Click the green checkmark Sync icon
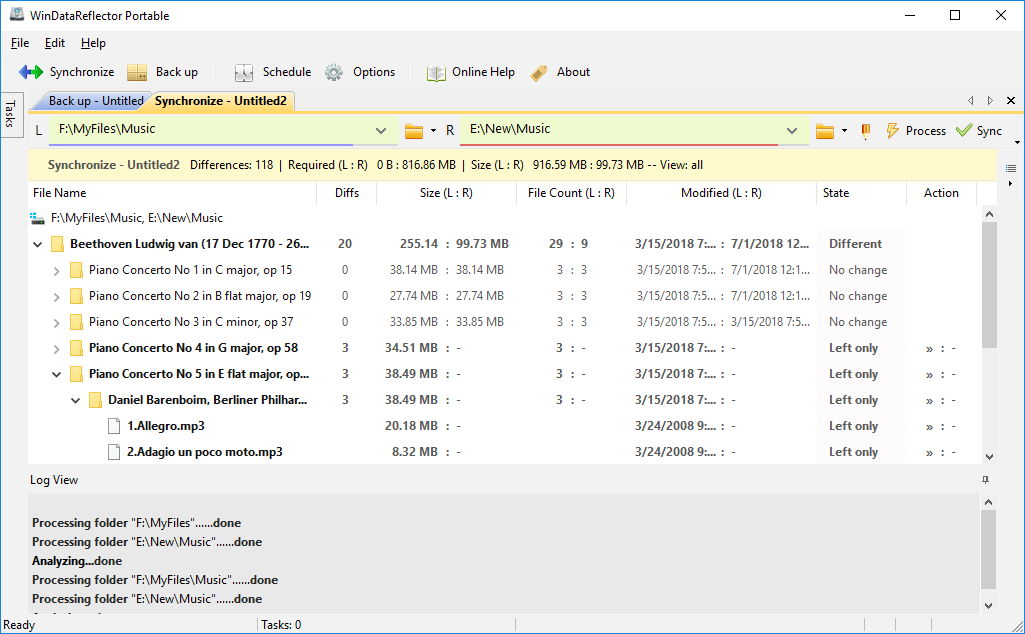 964,130
